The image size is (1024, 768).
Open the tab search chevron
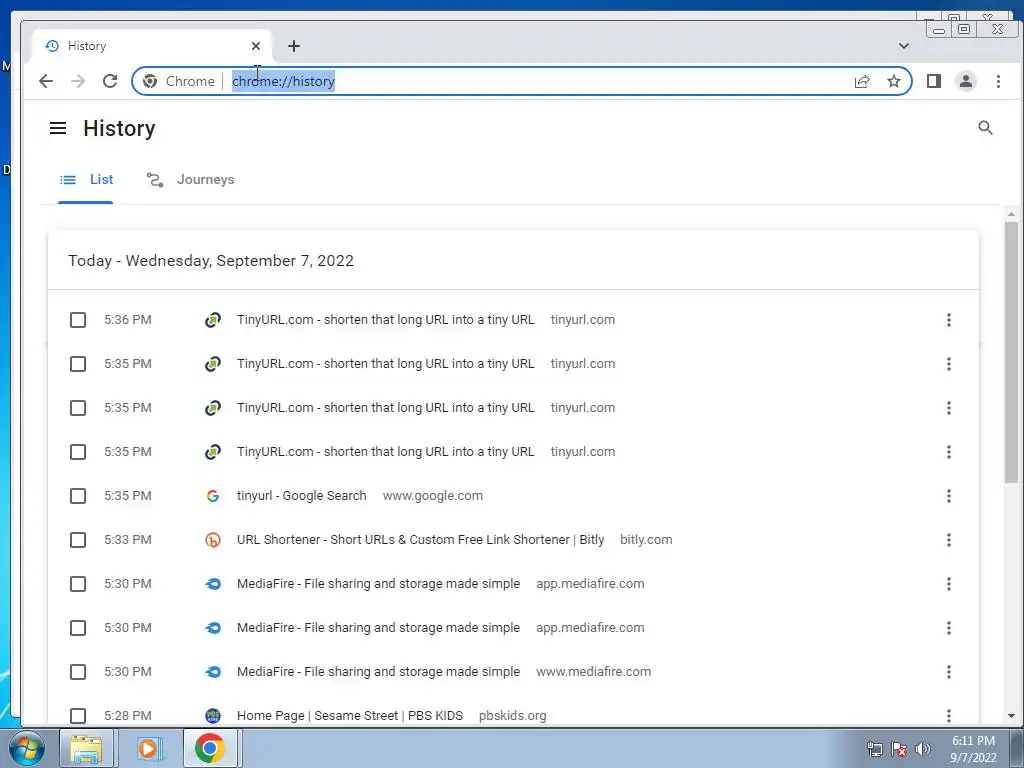[x=904, y=46]
